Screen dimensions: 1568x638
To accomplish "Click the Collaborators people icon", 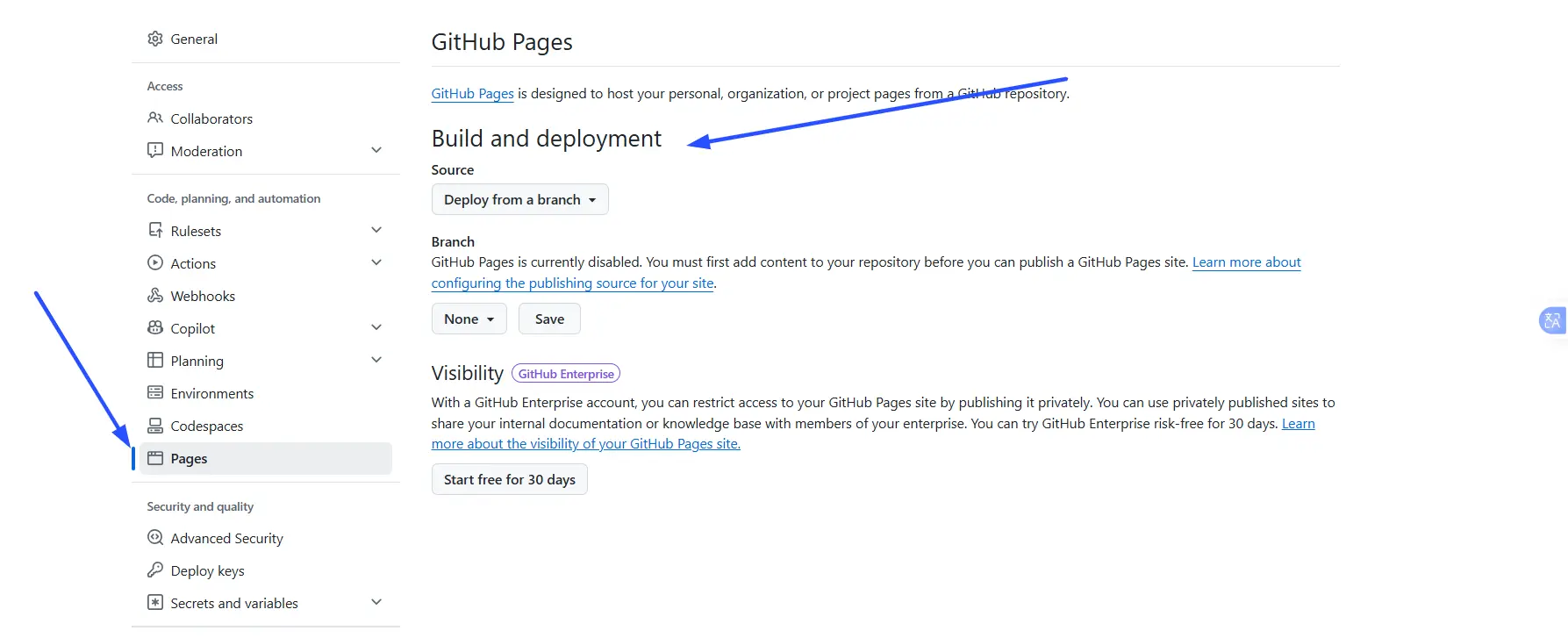I will 155,118.
